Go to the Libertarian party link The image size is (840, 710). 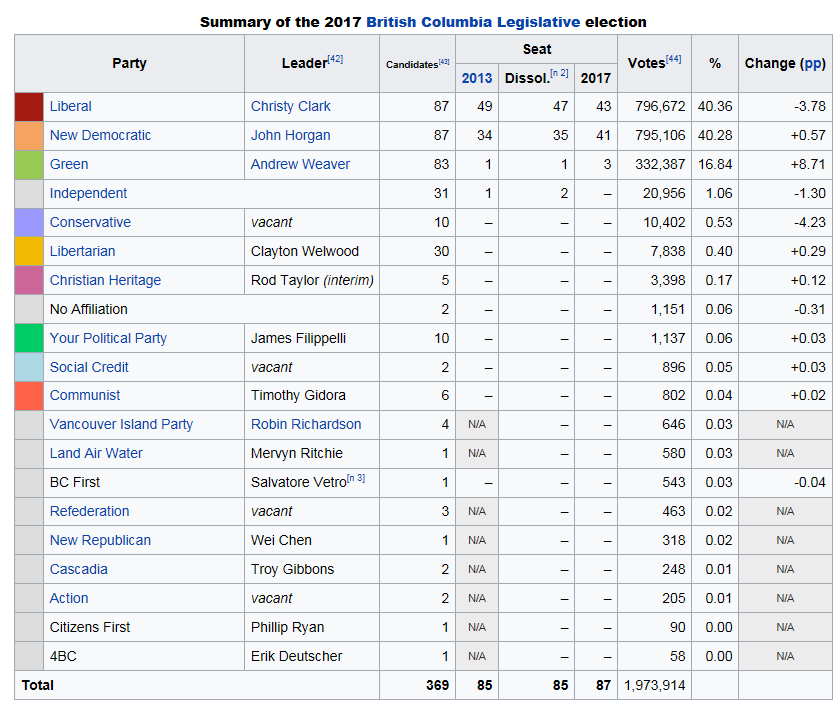(82, 251)
